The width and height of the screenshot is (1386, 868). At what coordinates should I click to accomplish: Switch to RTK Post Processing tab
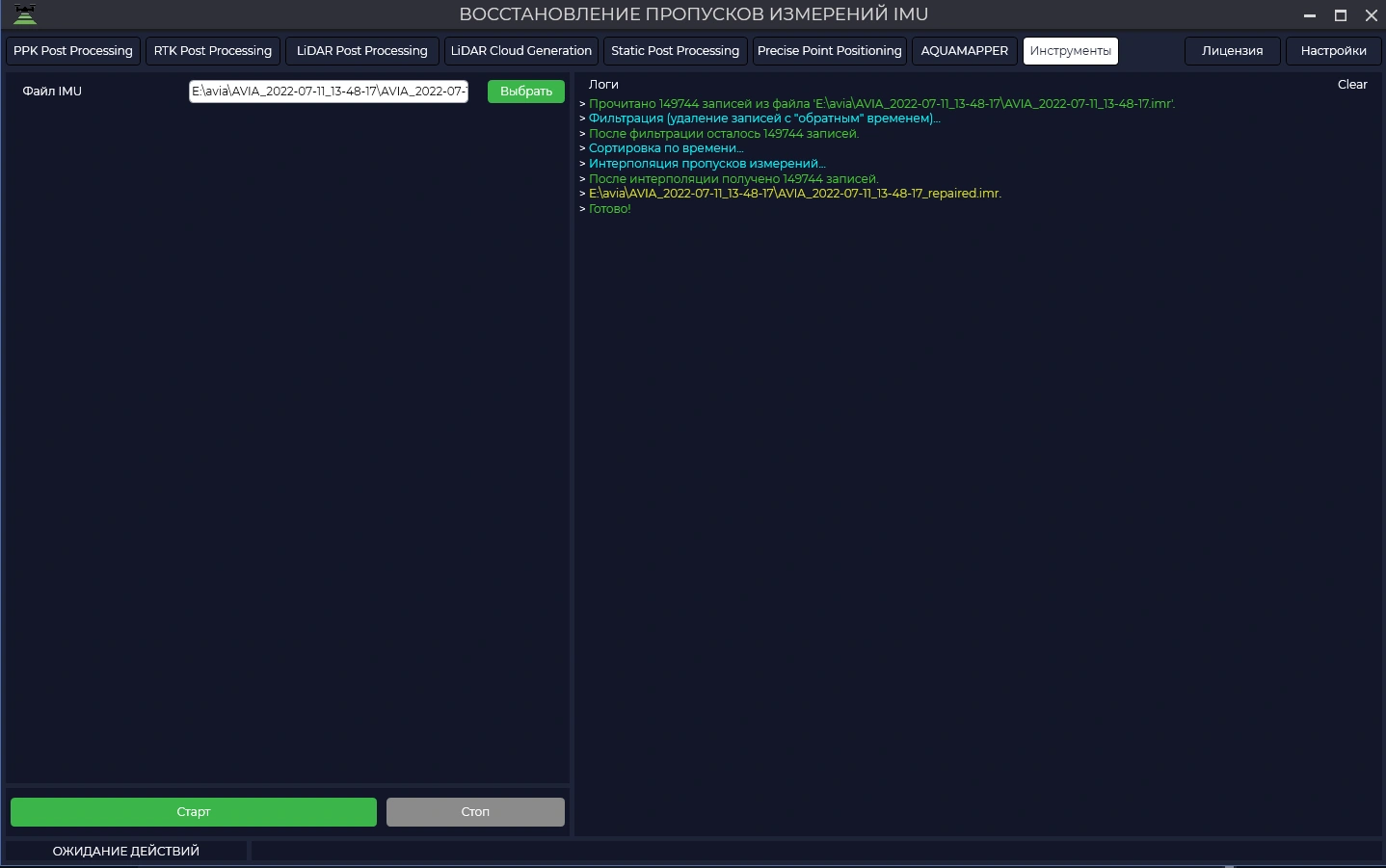tap(213, 51)
